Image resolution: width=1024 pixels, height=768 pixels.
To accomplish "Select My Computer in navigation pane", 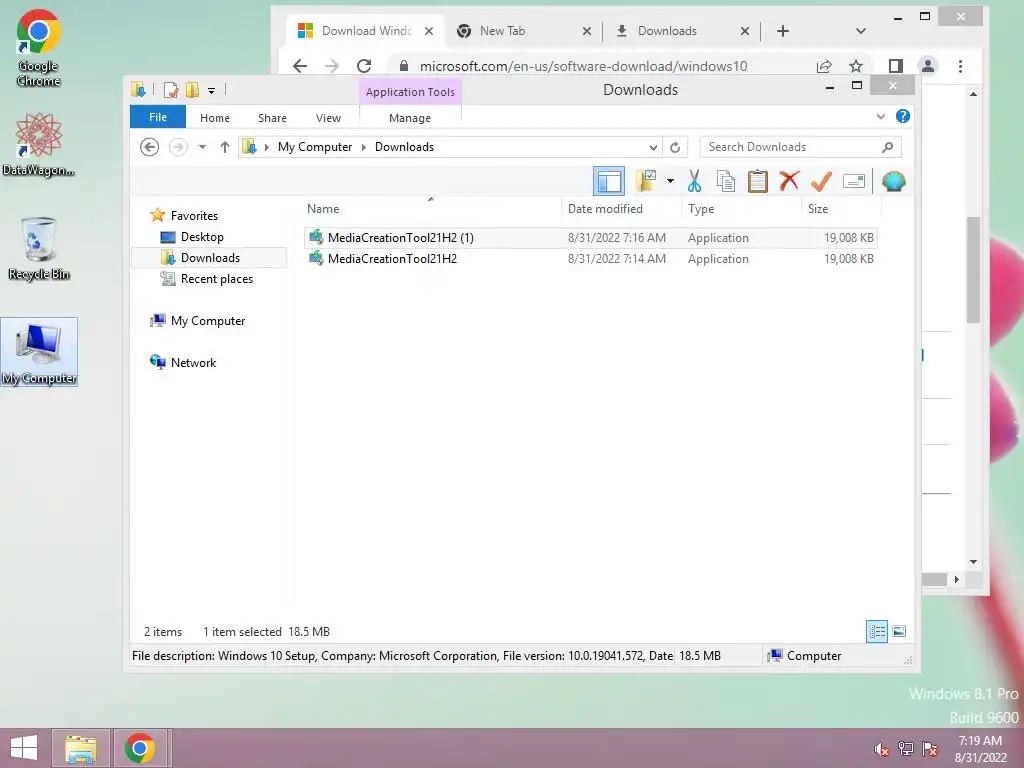I will (208, 321).
